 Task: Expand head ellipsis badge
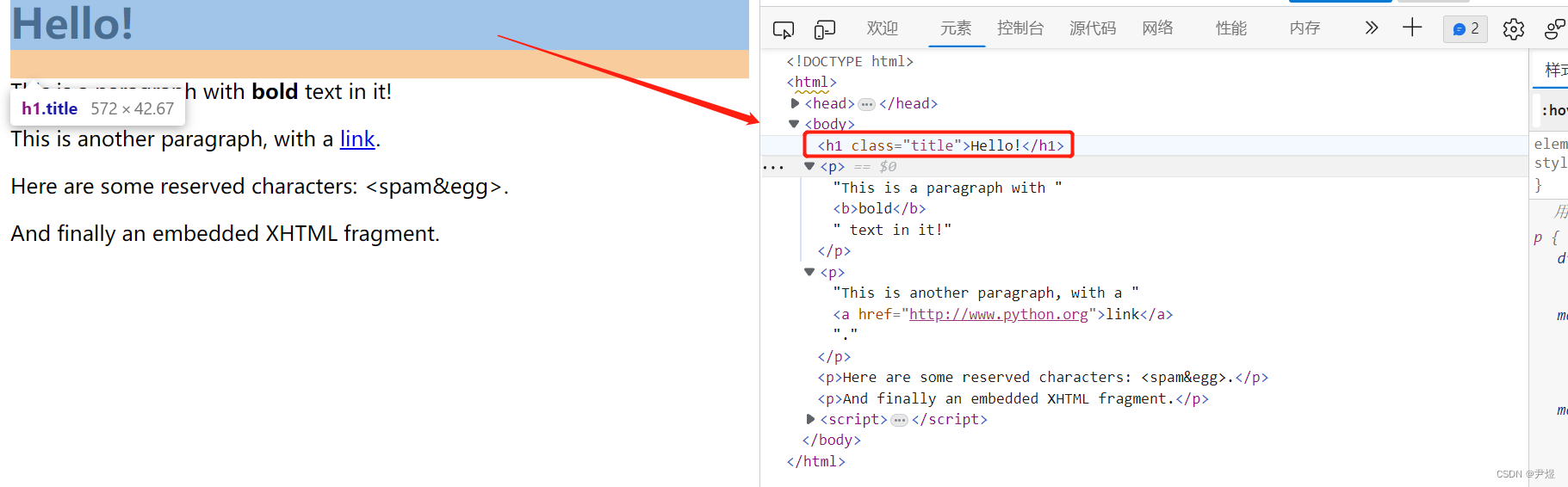tap(867, 104)
